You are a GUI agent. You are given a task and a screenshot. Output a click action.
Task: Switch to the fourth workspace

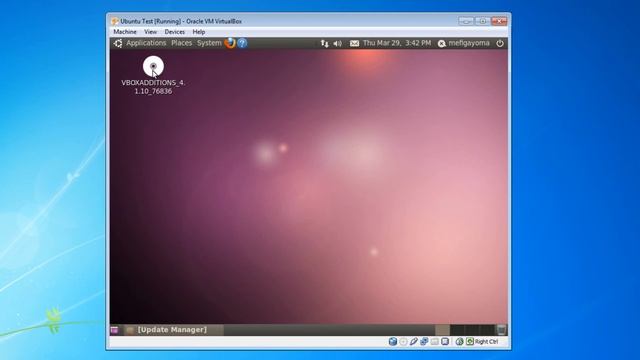487,330
